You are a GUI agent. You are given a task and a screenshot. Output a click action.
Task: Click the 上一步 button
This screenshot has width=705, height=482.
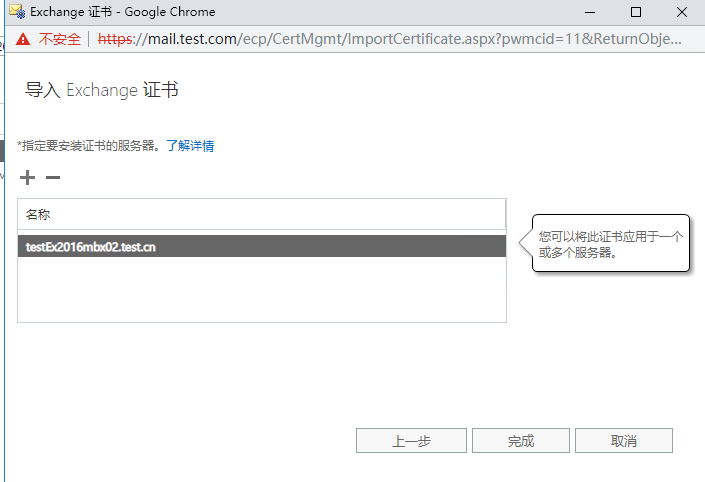[411, 441]
